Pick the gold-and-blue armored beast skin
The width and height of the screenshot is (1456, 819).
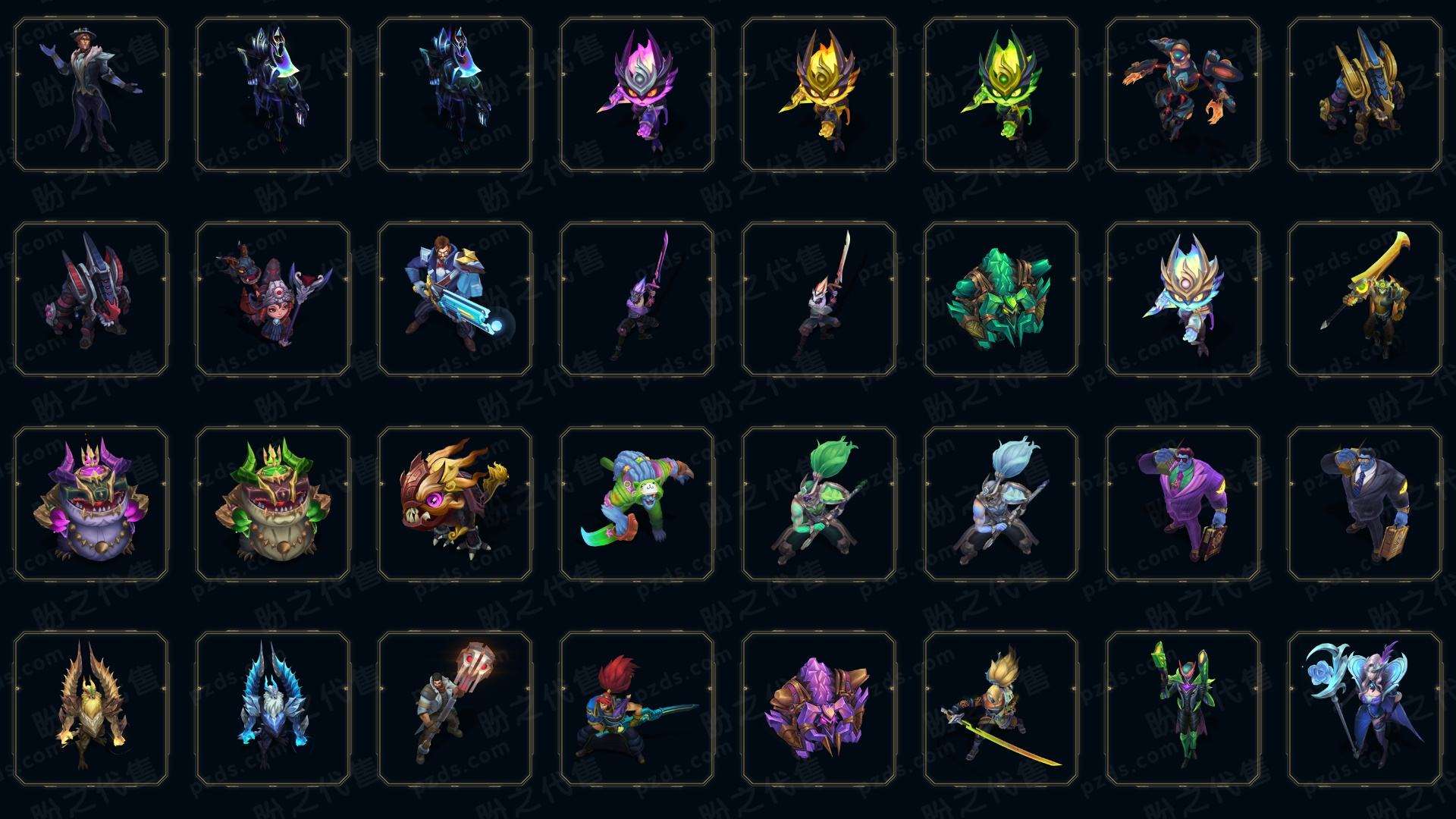coord(1365,95)
